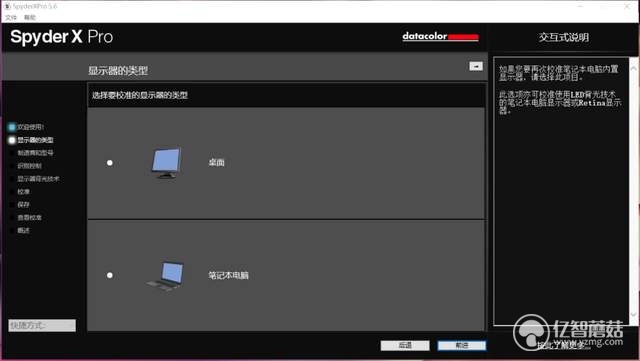Click the 笔记本电脑 option label

tap(229, 276)
